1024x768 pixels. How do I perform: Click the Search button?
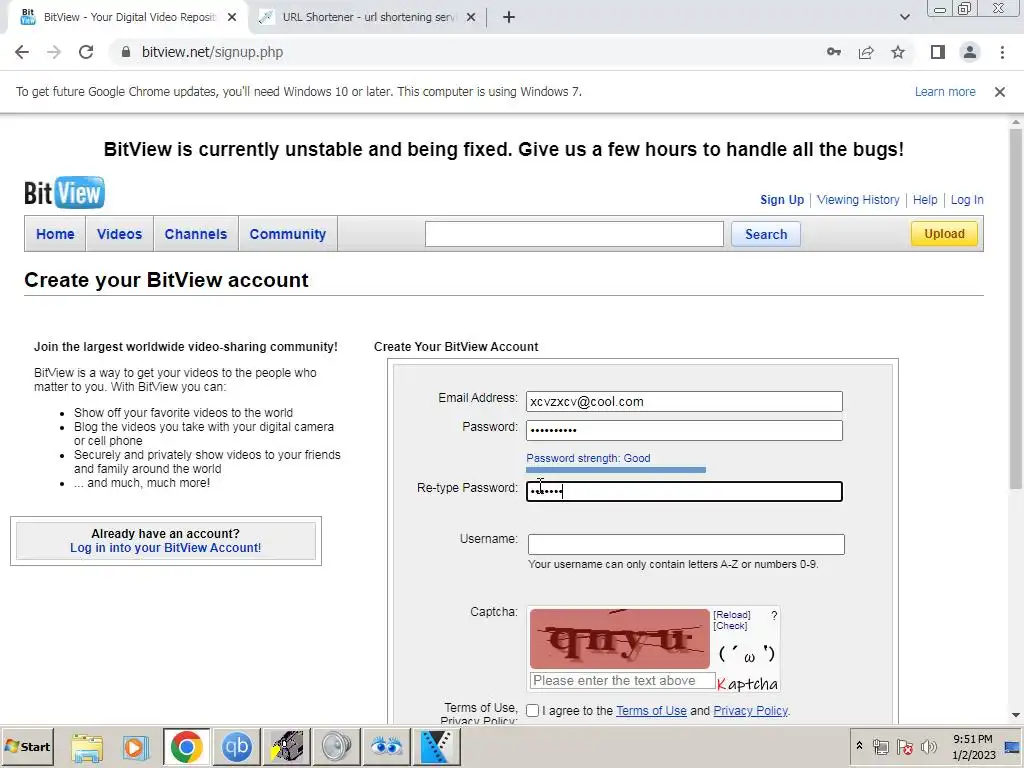tap(766, 234)
